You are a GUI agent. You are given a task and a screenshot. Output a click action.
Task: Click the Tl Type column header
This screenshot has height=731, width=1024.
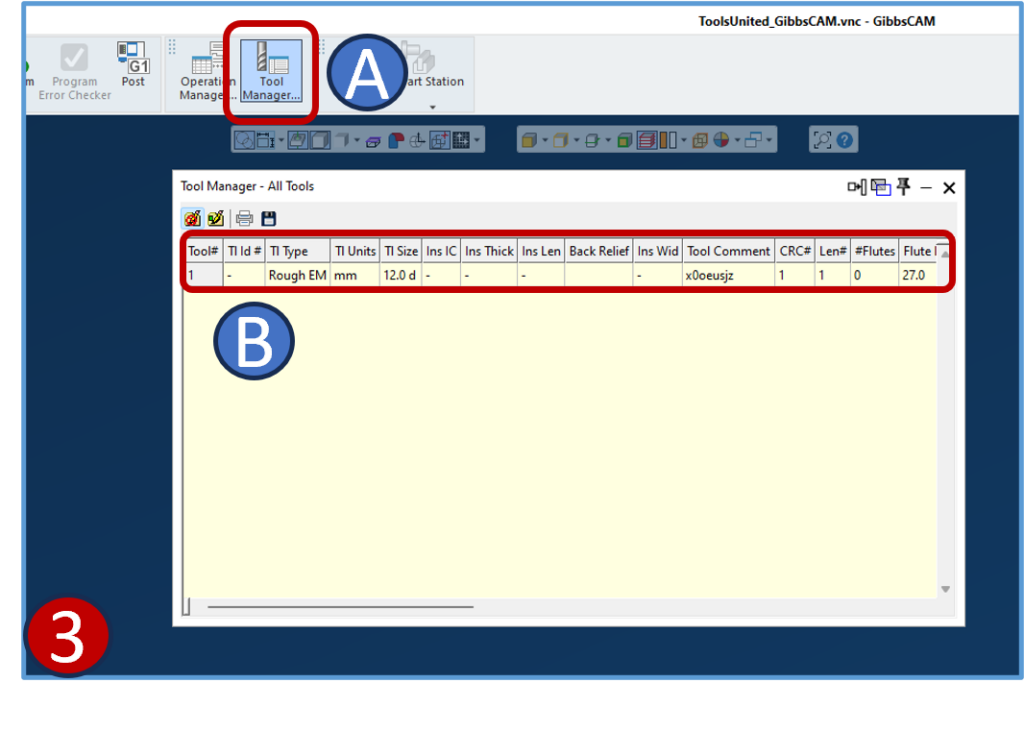coord(288,251)
